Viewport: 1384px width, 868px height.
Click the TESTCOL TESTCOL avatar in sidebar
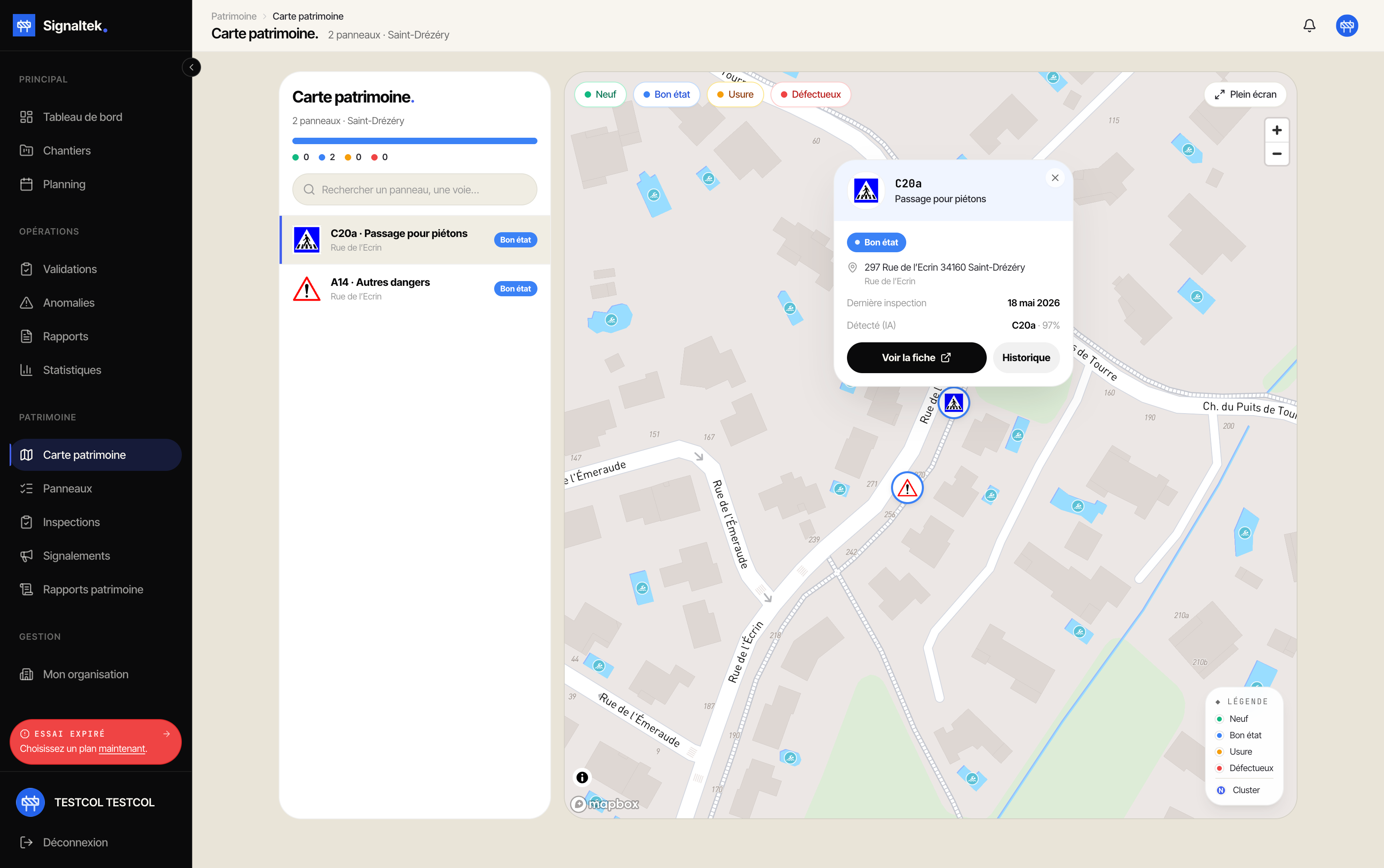pos(30,802)
